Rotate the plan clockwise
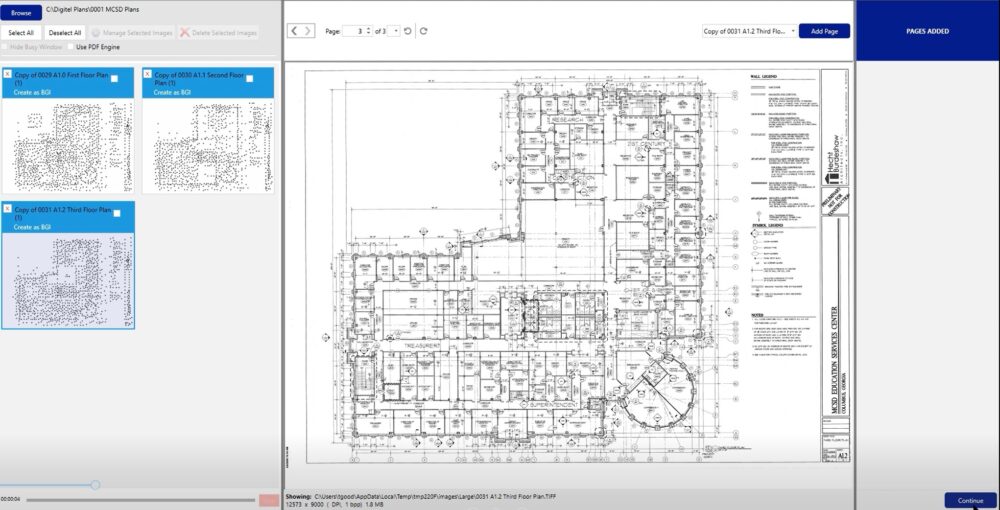 [424, 31]
